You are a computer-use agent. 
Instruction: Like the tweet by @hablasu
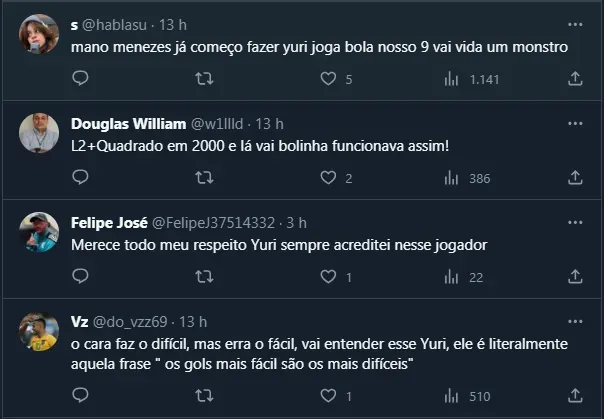tap(328, 78)
